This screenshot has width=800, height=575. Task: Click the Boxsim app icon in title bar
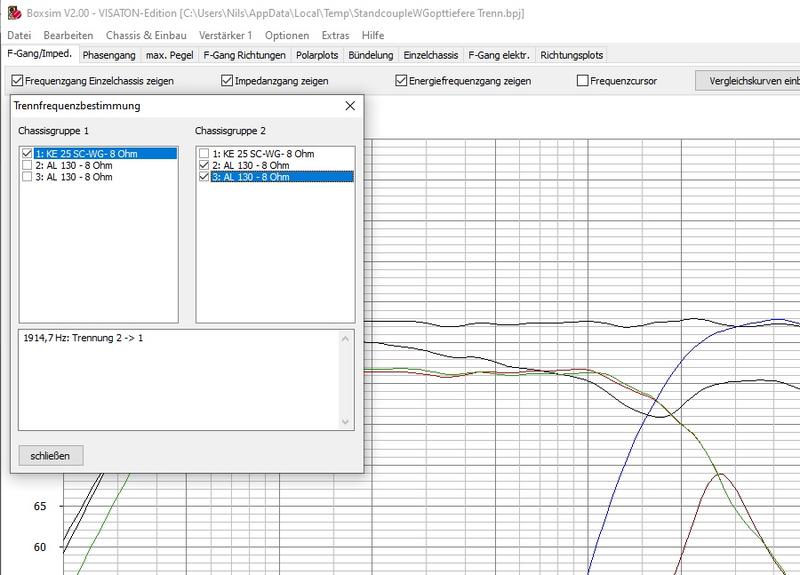click(x=12, y=13)
